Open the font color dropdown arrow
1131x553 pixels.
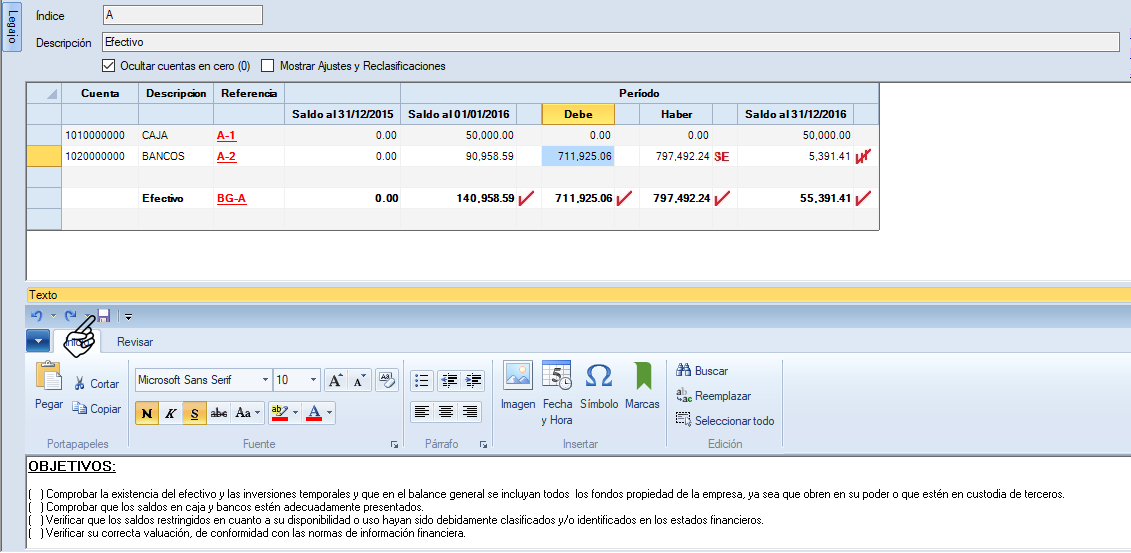pos(330,412)
